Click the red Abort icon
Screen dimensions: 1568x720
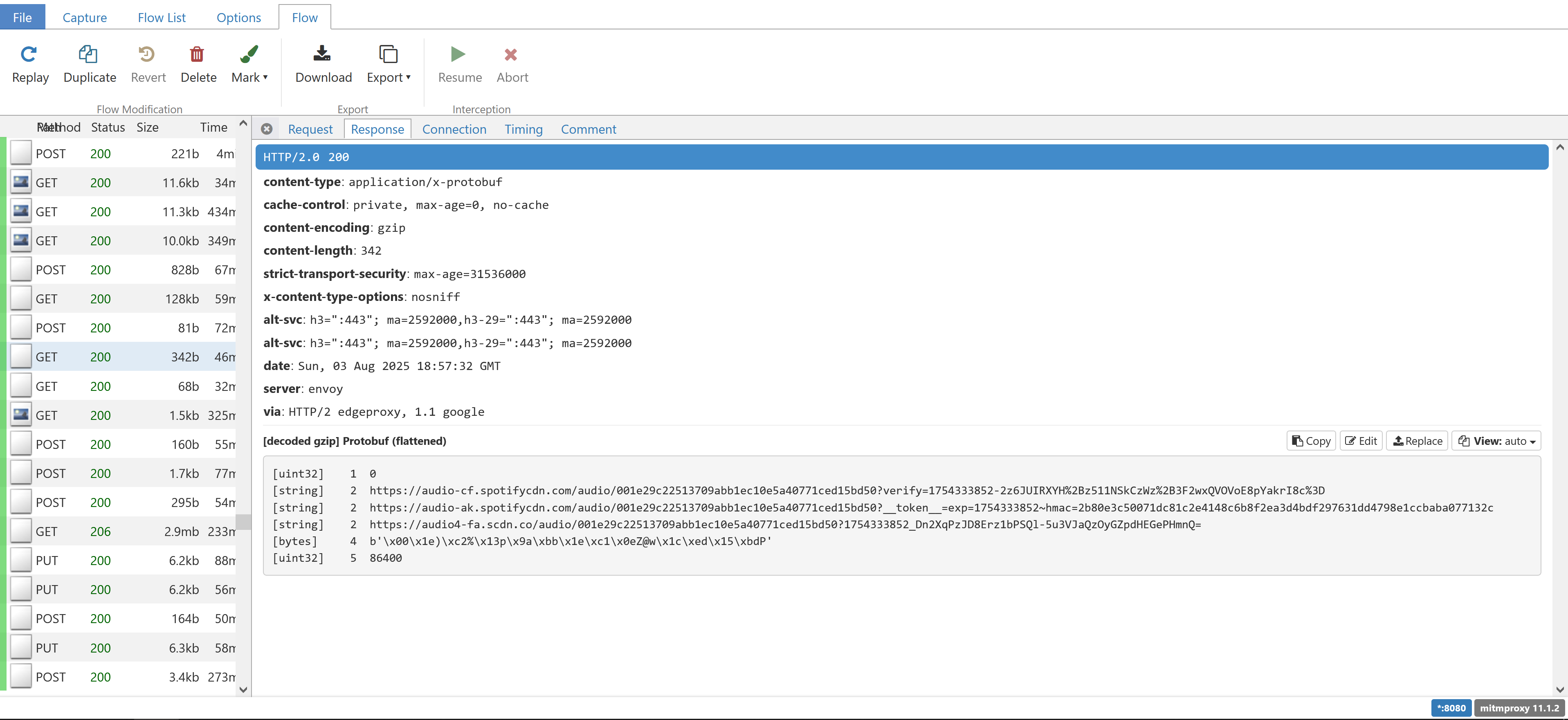point(511,55)
